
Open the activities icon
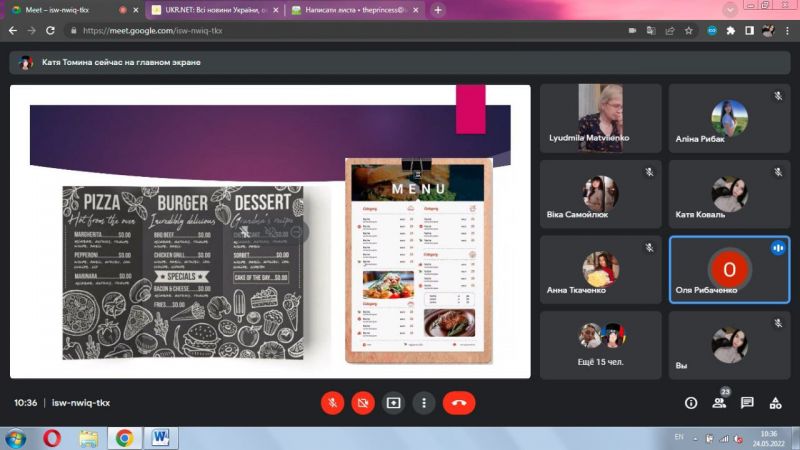[x=776, y=403]
